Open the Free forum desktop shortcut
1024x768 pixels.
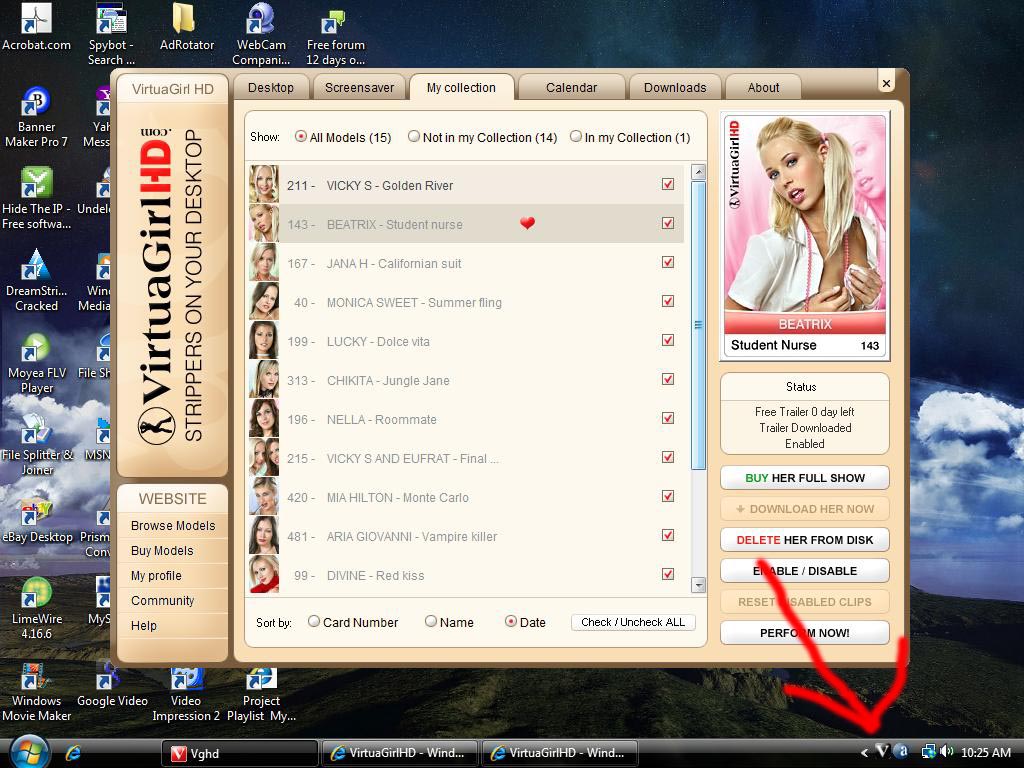[x=336, y=35]
